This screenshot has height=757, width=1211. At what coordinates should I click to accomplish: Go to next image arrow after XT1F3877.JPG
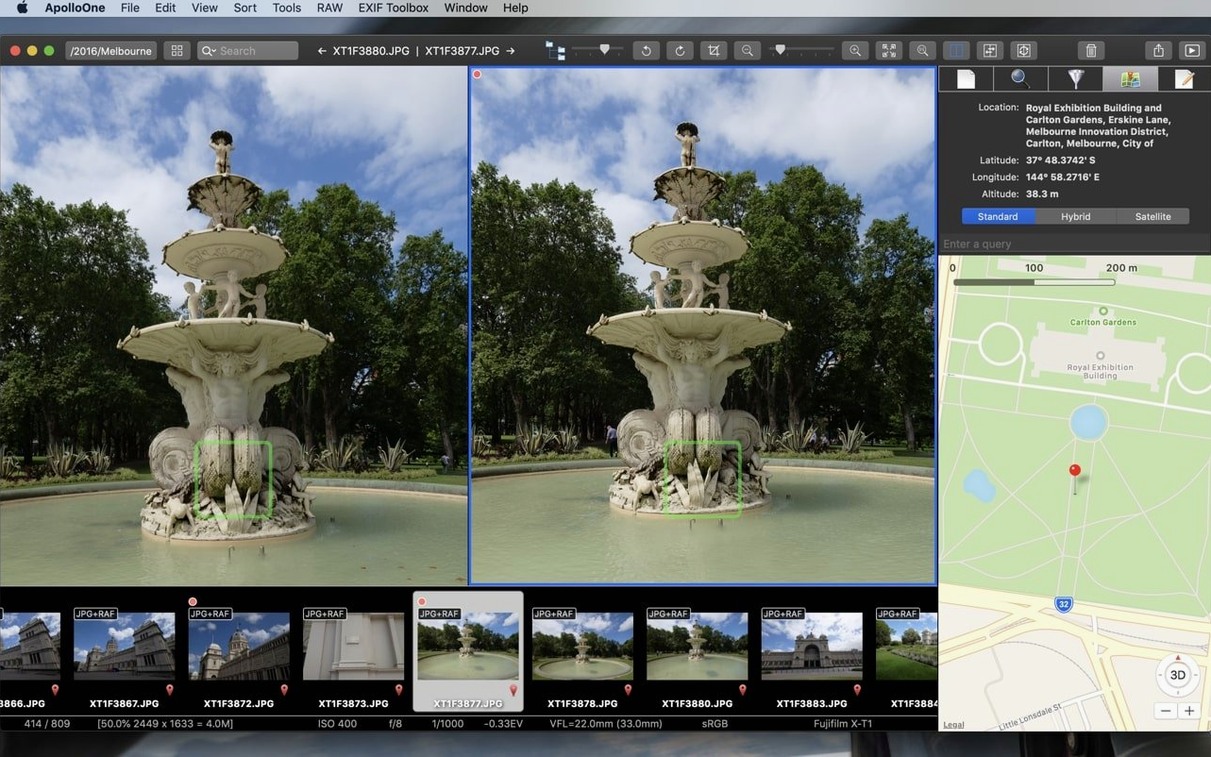pyautogui.click(x=511, y=51)
